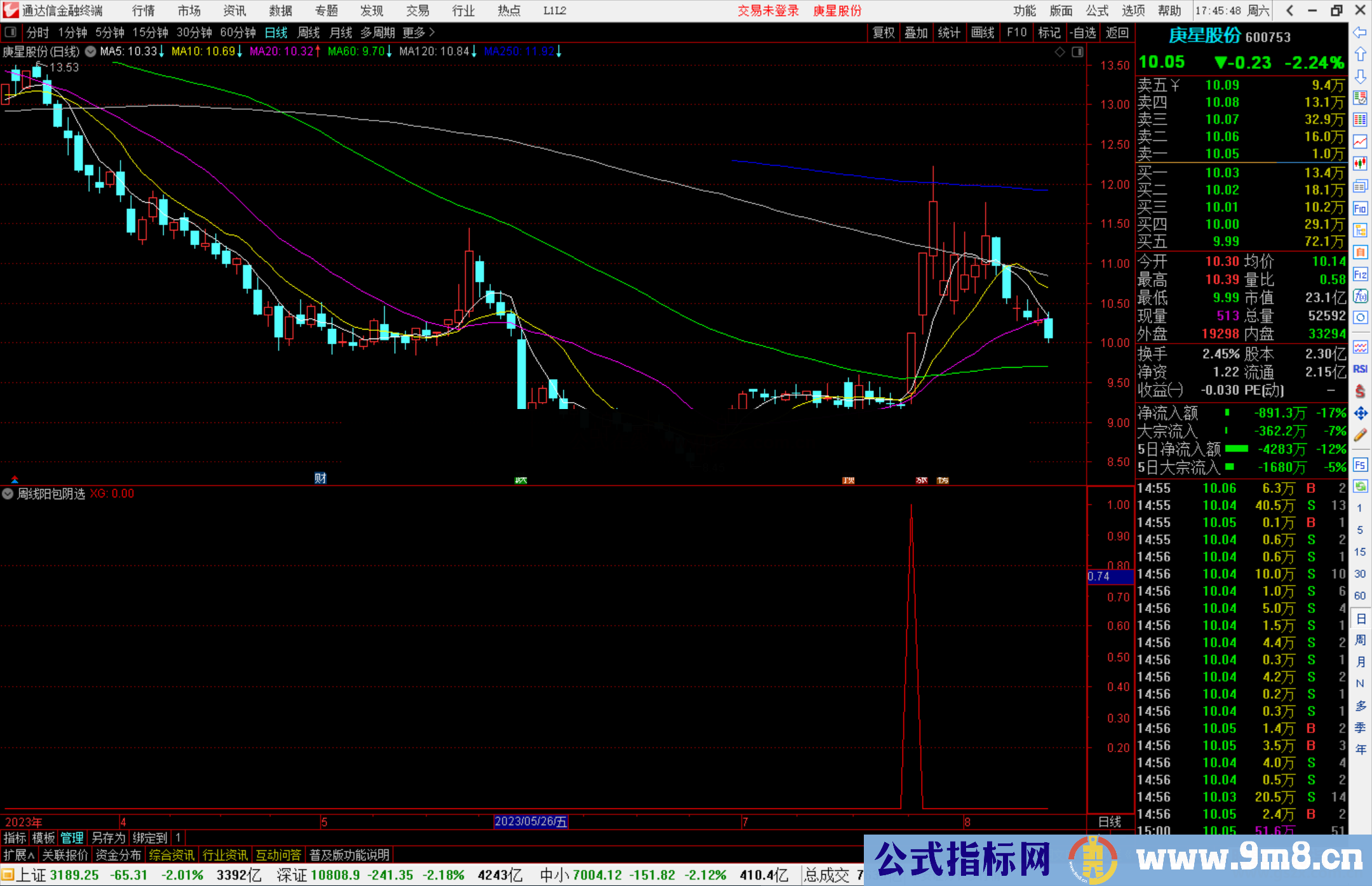Switch to the 周线 period tab
This screenshot has width=1372, height=886.
[x=309, y=32]
